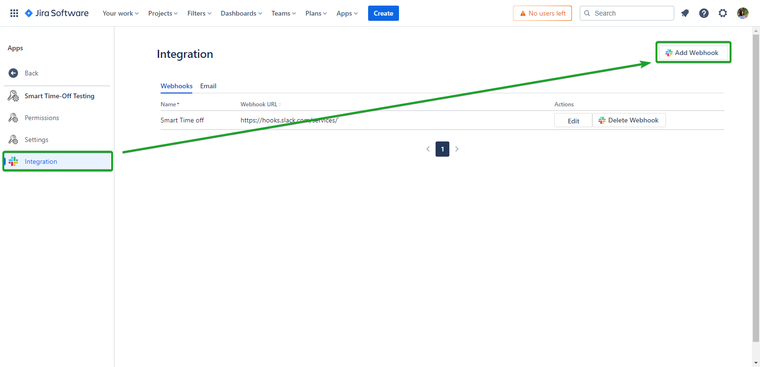Open the Apps menu in top bar
The height and width of the screenshot is (367, 760).
pos(347,13)
